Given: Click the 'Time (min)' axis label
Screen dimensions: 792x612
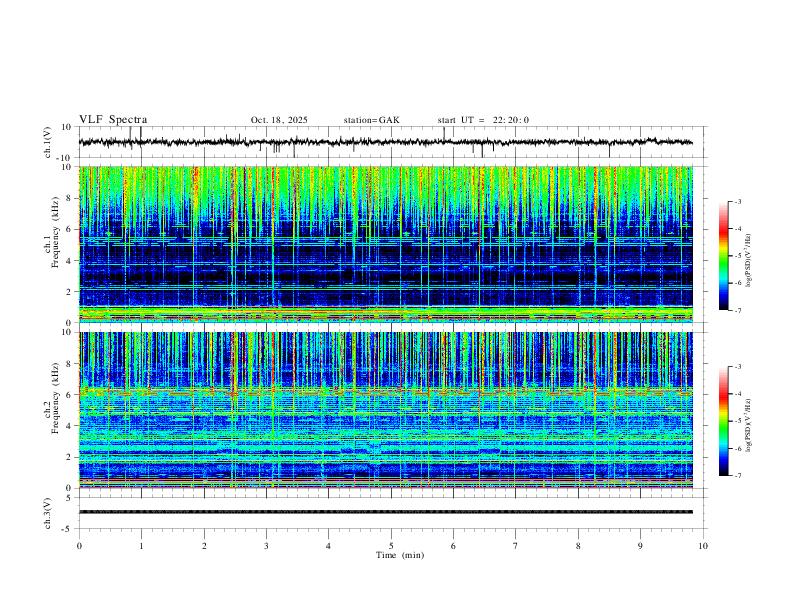Looking at the screenshot, I should tap(400, 555).
